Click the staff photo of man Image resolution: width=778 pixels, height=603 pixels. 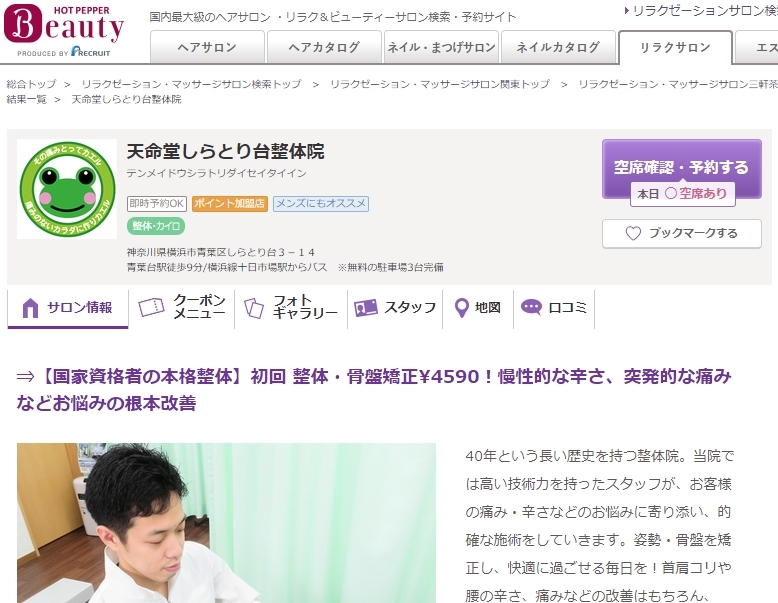click(x=226, y=523)
